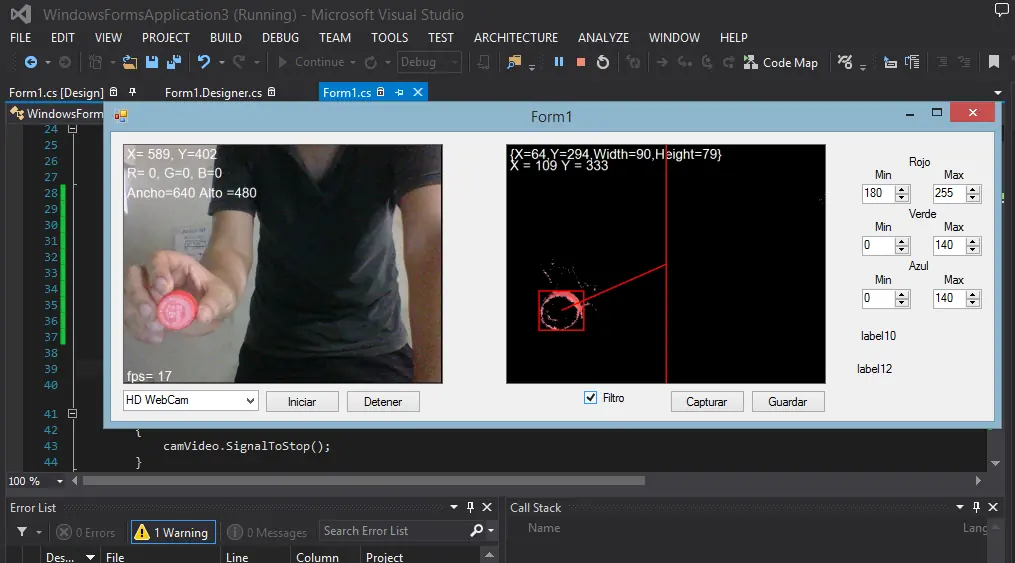Click the Azul Max value field
This screenshot has height=563, width=1015.
pyautogui.click(x=949, y=298)
